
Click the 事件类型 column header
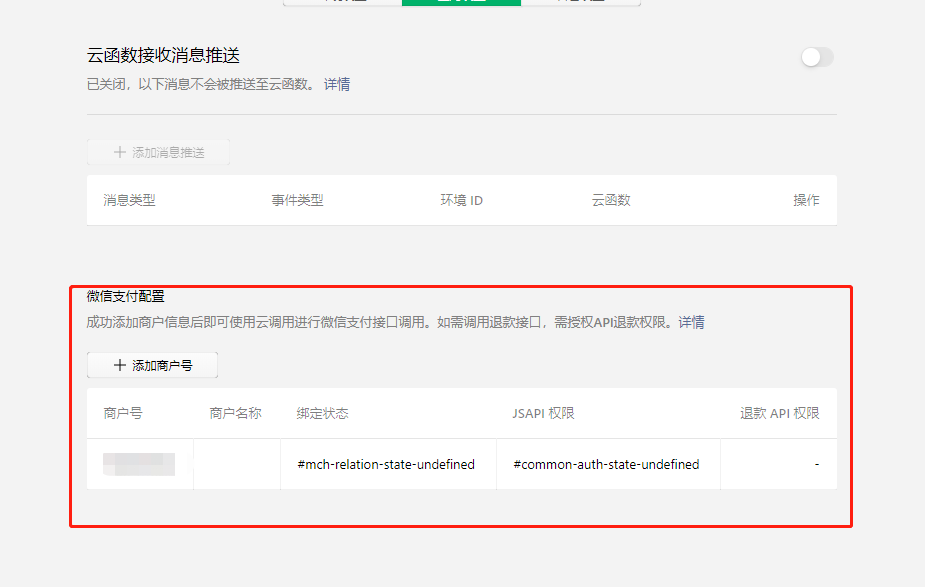pos(297,200)
